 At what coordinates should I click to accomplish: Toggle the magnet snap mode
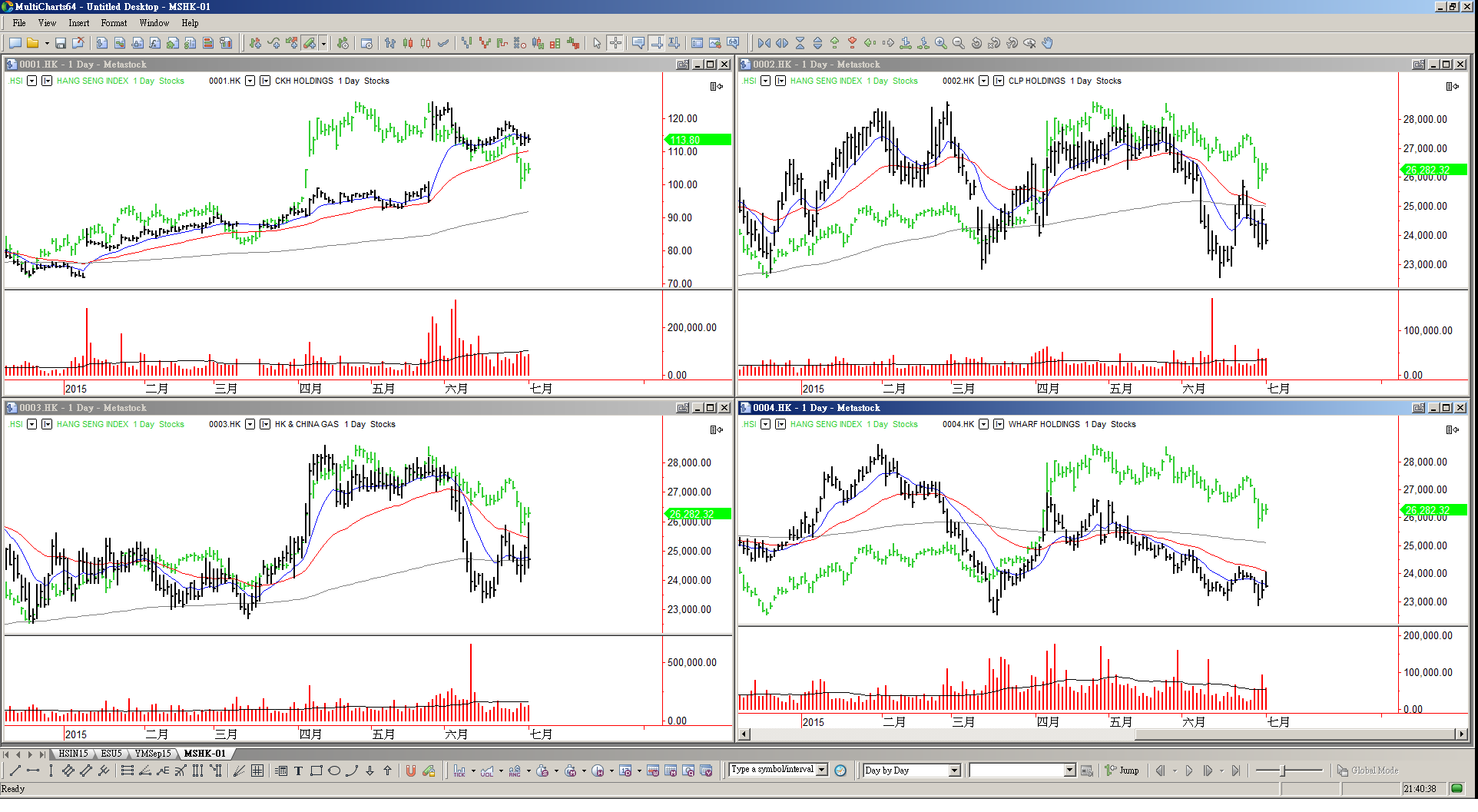click(x=411, y=771)
